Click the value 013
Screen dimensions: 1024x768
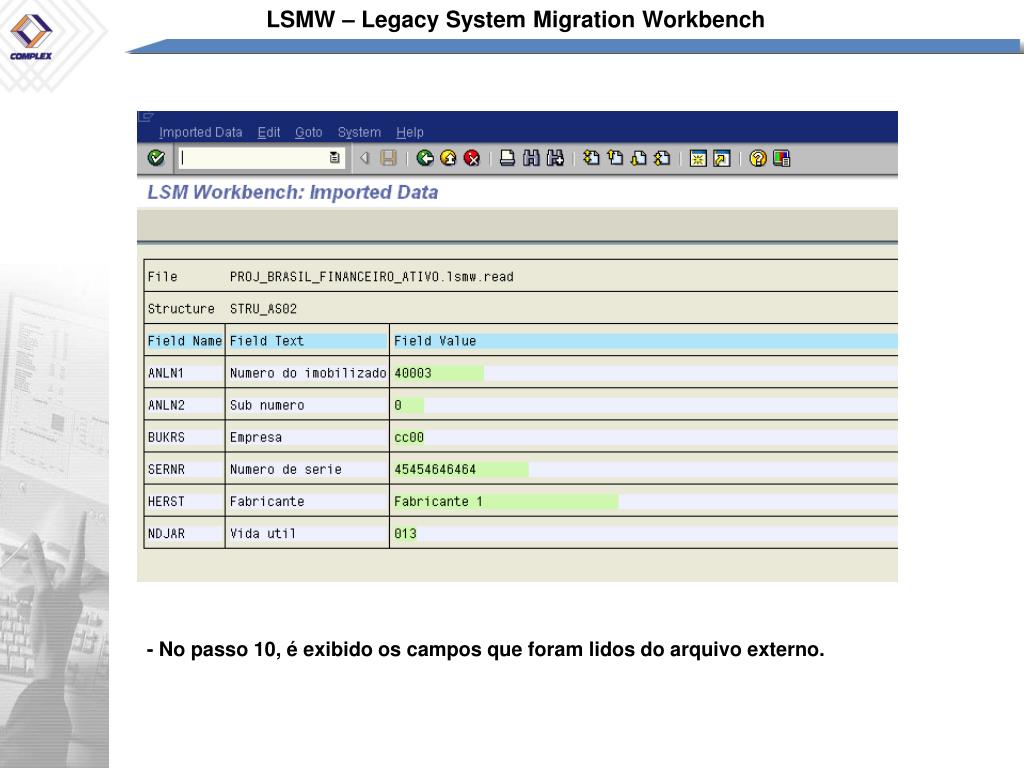pyautogui.click(x=405, y=533)
